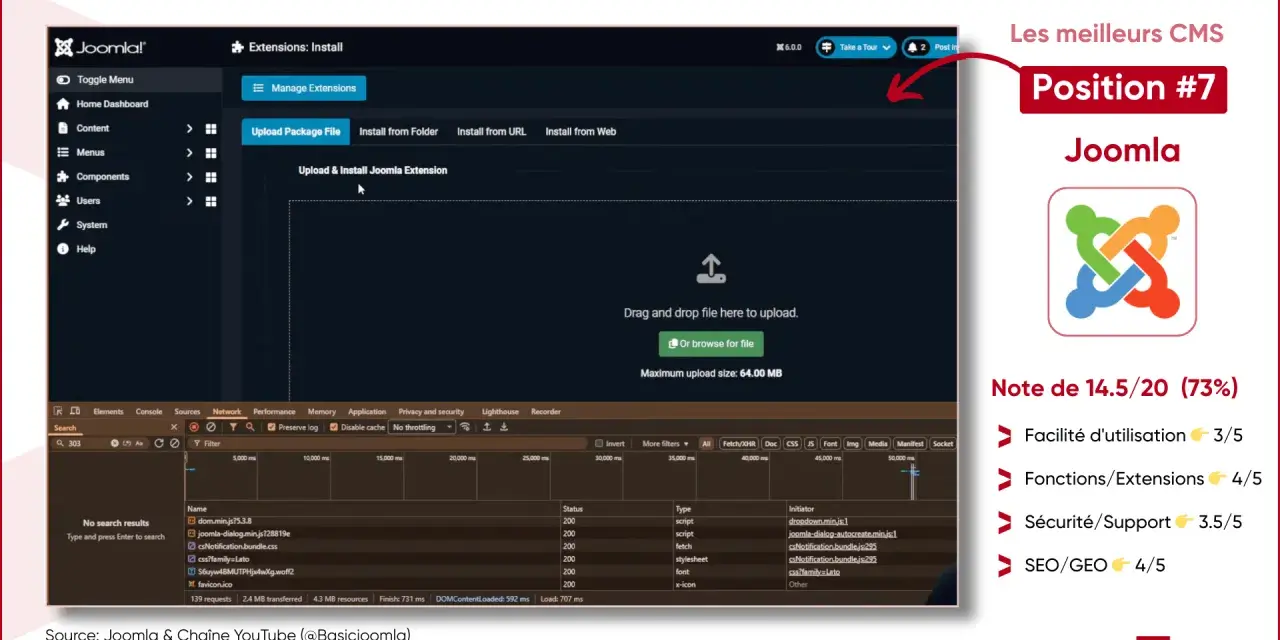Open the joomla-dialog-autocreate.min.js:1 initiator link
This screenshot has width=1280, height=640.
tap(842, 534)
